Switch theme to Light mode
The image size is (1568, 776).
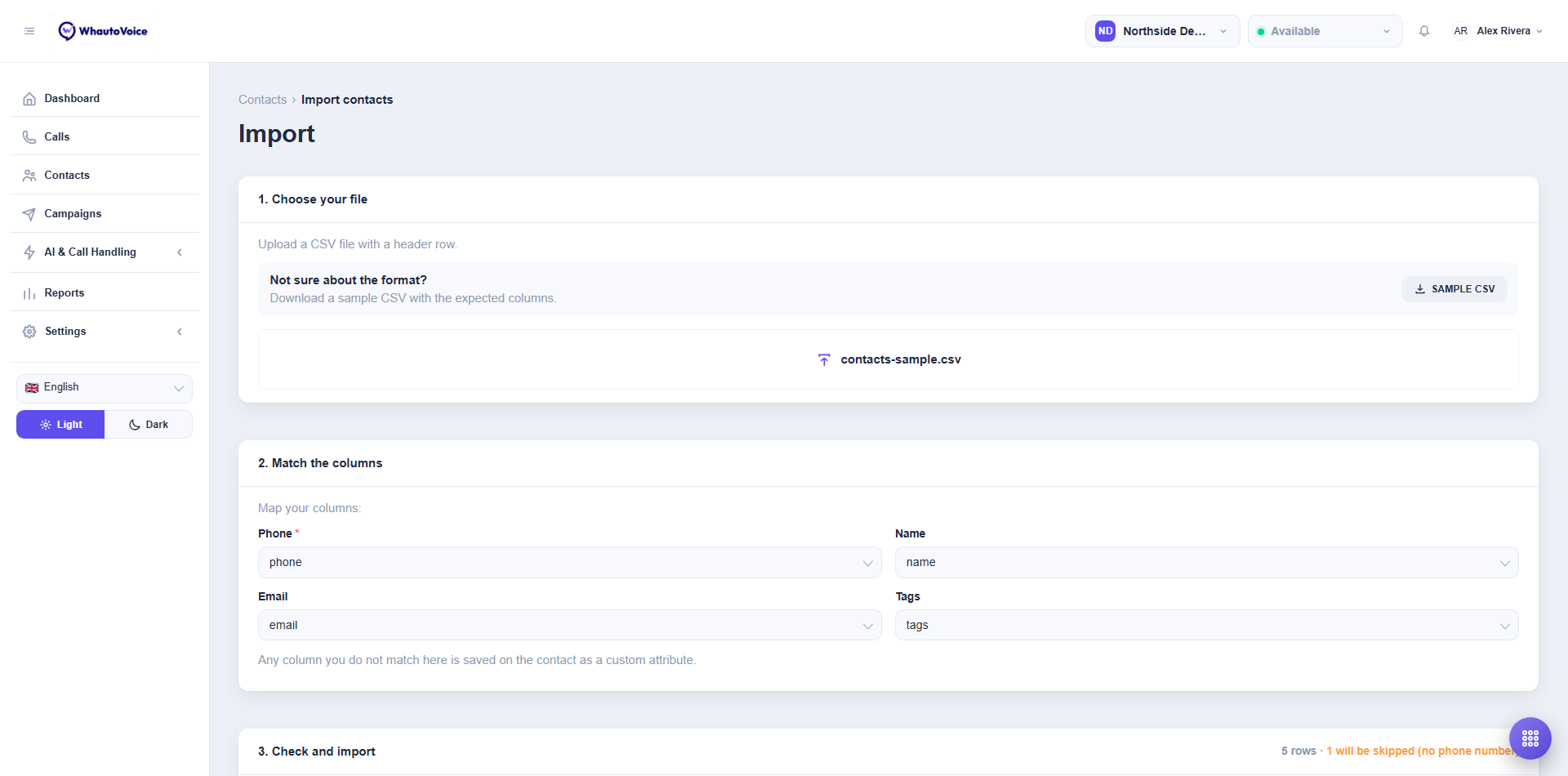tap(60, 425)
